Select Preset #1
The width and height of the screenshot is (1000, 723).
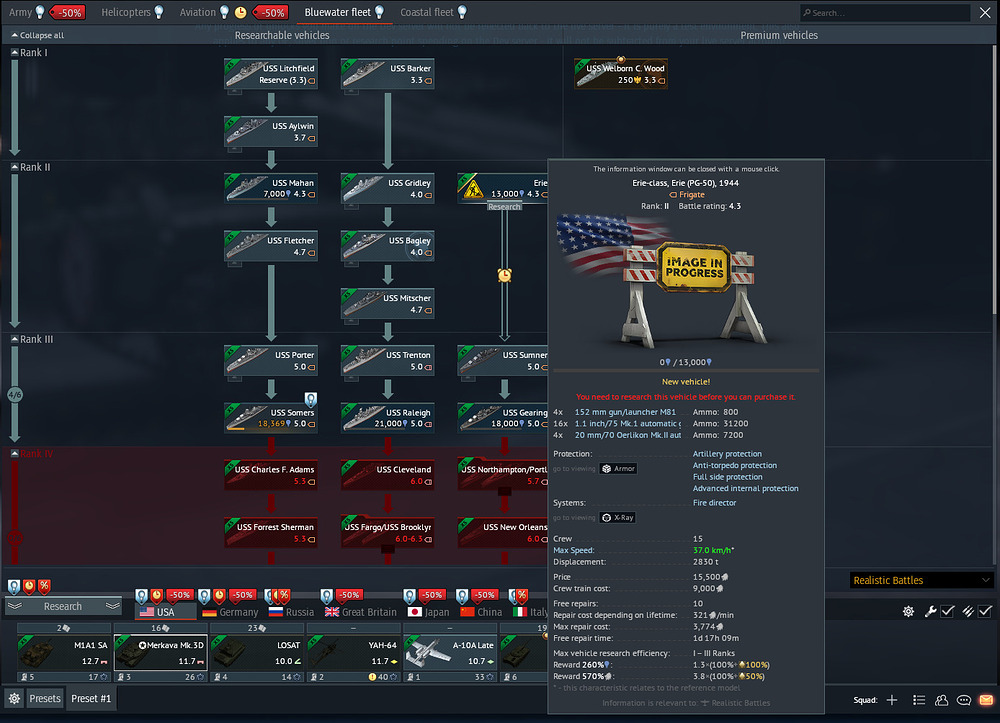click(x=91, y=699)
